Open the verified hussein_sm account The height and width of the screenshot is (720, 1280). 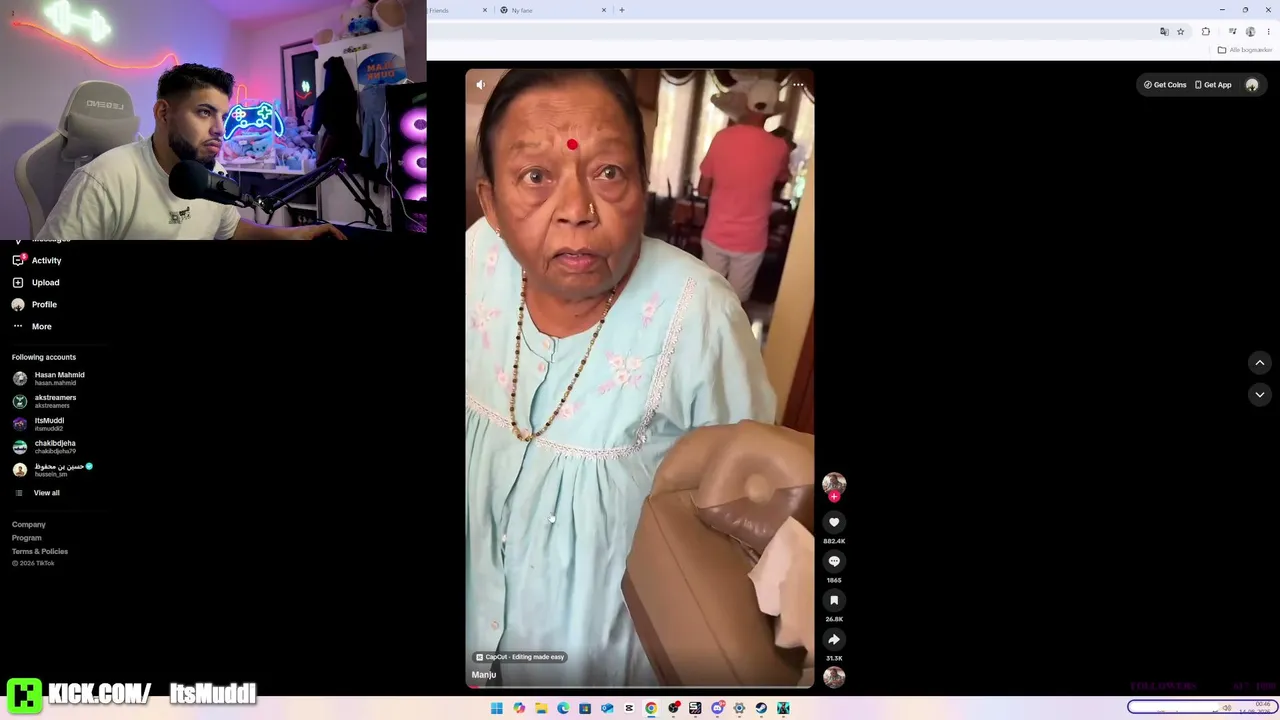pyautogui.click(x=53, y=469)
